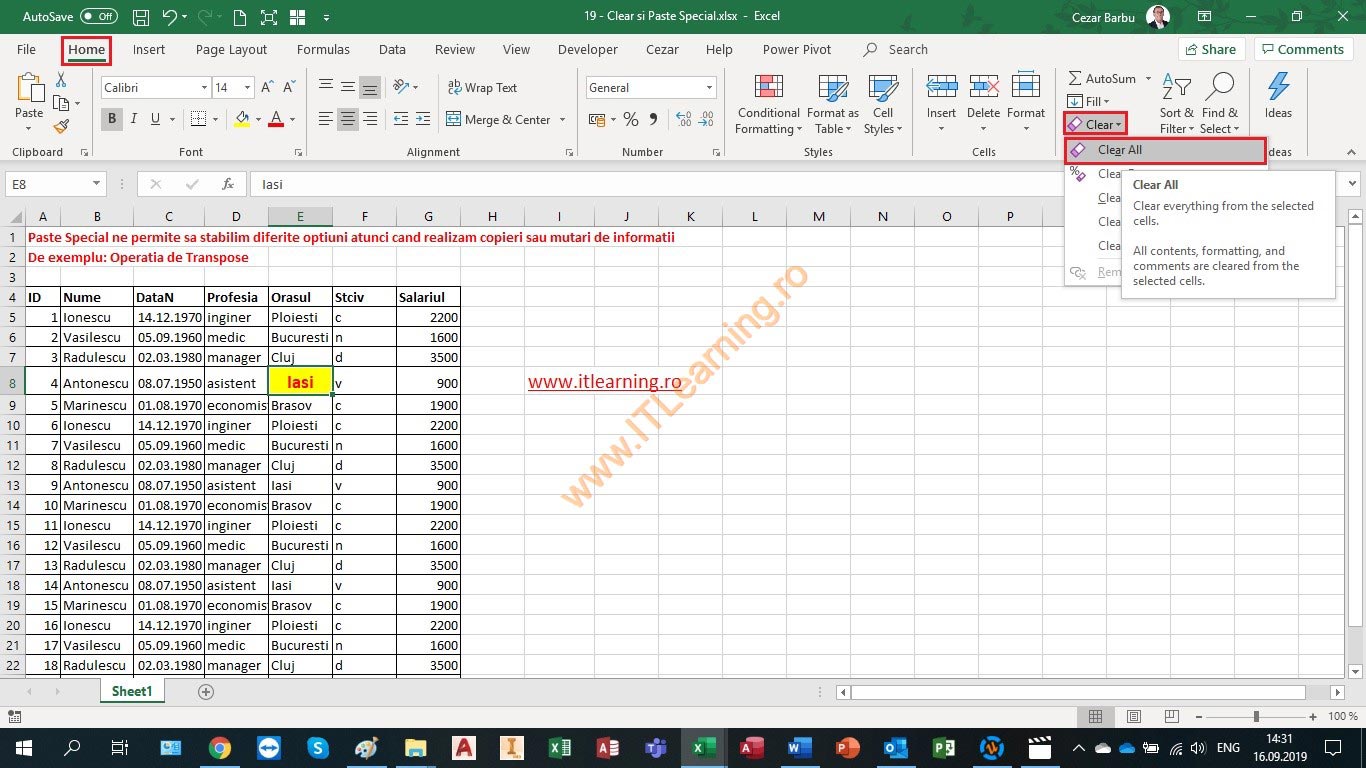Select the Sheet1 worksheet tab
Screen dimensions: 1366x768
[x=132, y=691]
